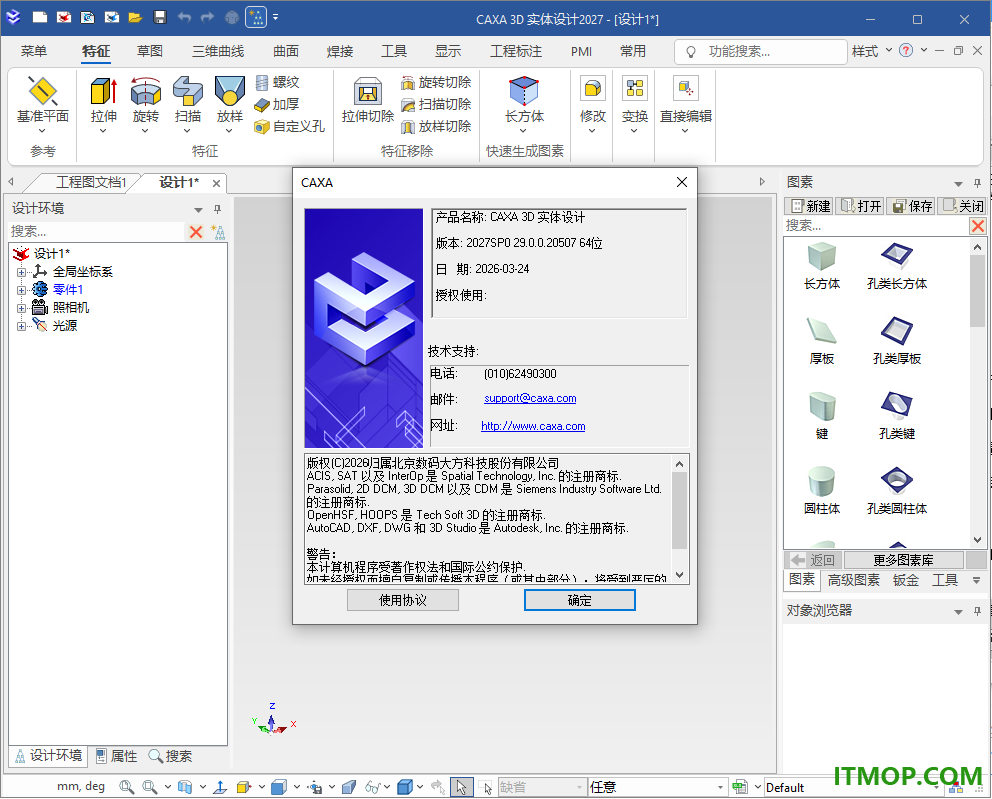Image resolution: width=992 pixels, height=799 pixels.
Task: Click the 使用协议 button
Action: click(x=403, y=600)
